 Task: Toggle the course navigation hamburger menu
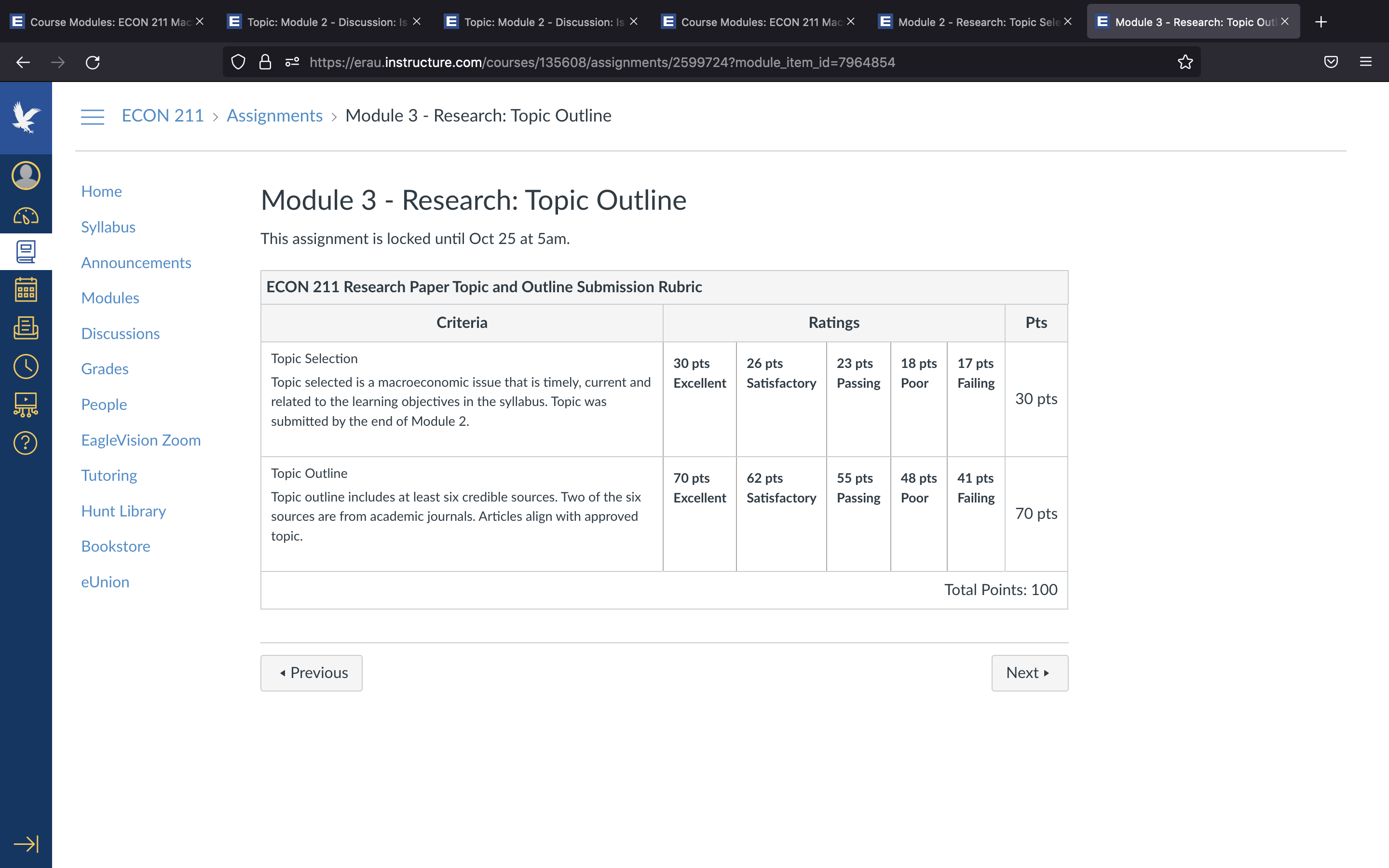pyautogui.click(x=93, y=117)
